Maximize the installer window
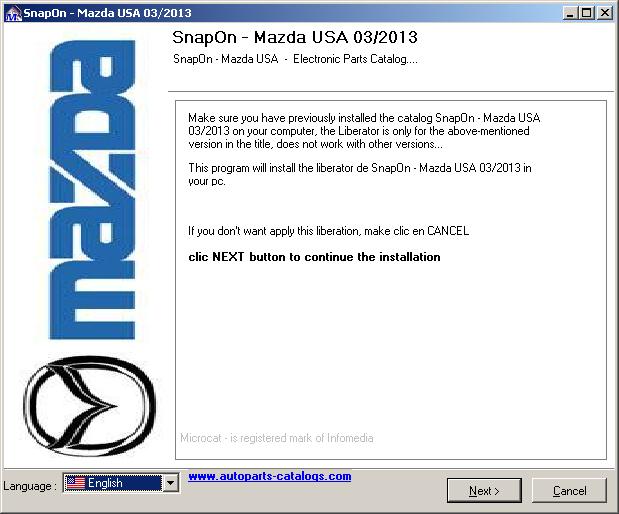Image resolution: width=619 pixels, height=514 pixels. (x=587, y=13)
